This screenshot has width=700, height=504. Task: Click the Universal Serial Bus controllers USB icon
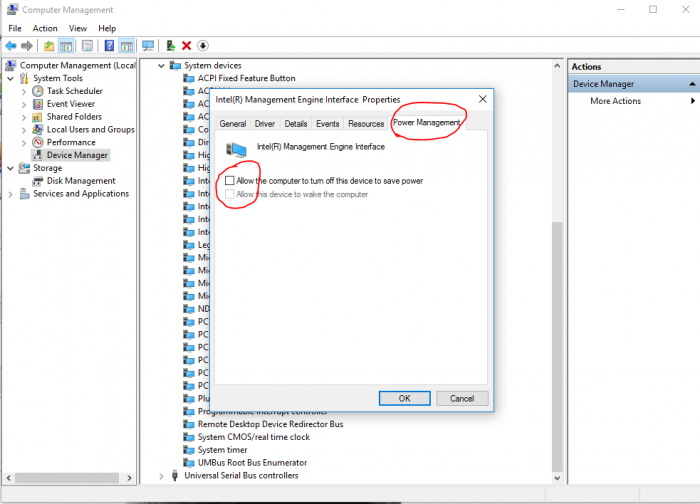point(175,475)
